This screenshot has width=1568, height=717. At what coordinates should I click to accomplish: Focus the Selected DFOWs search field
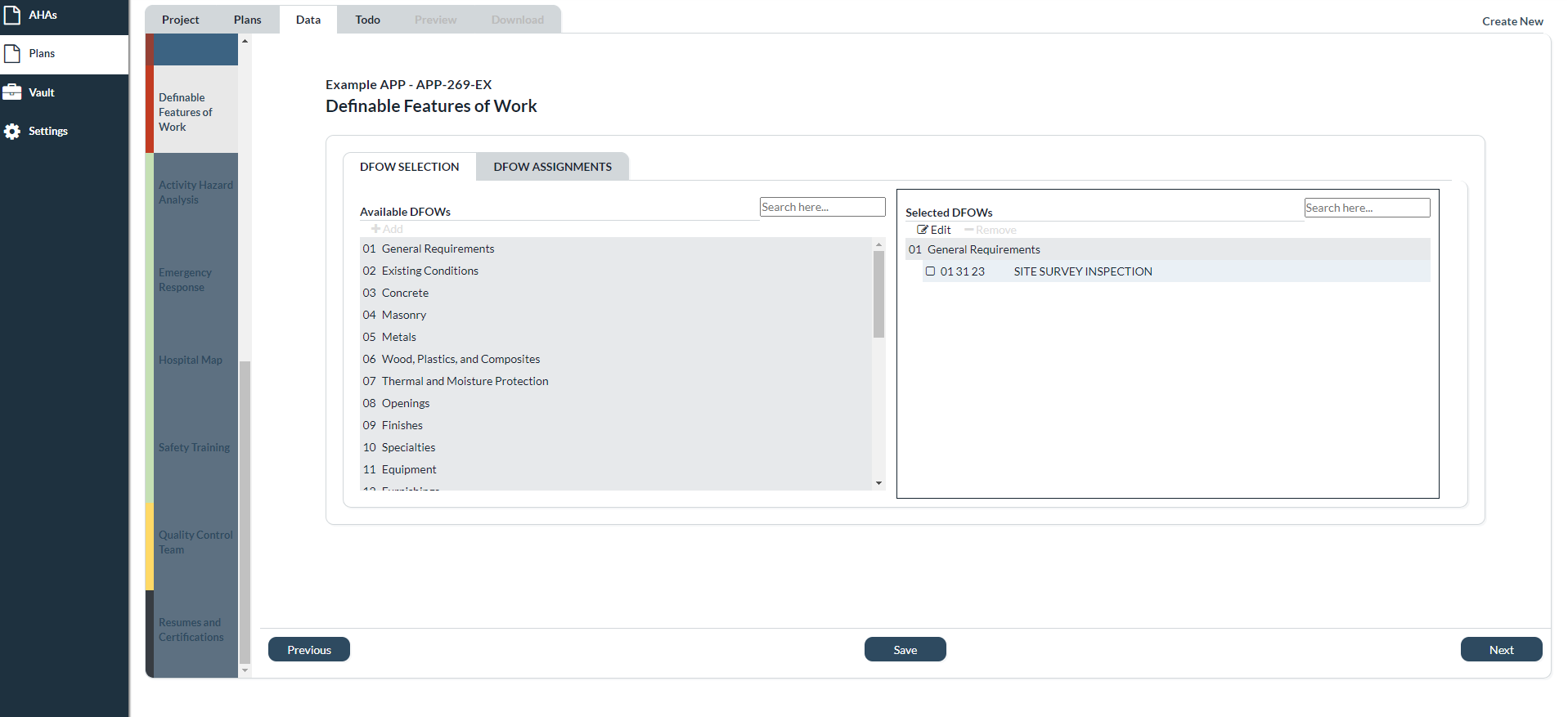1368,208
